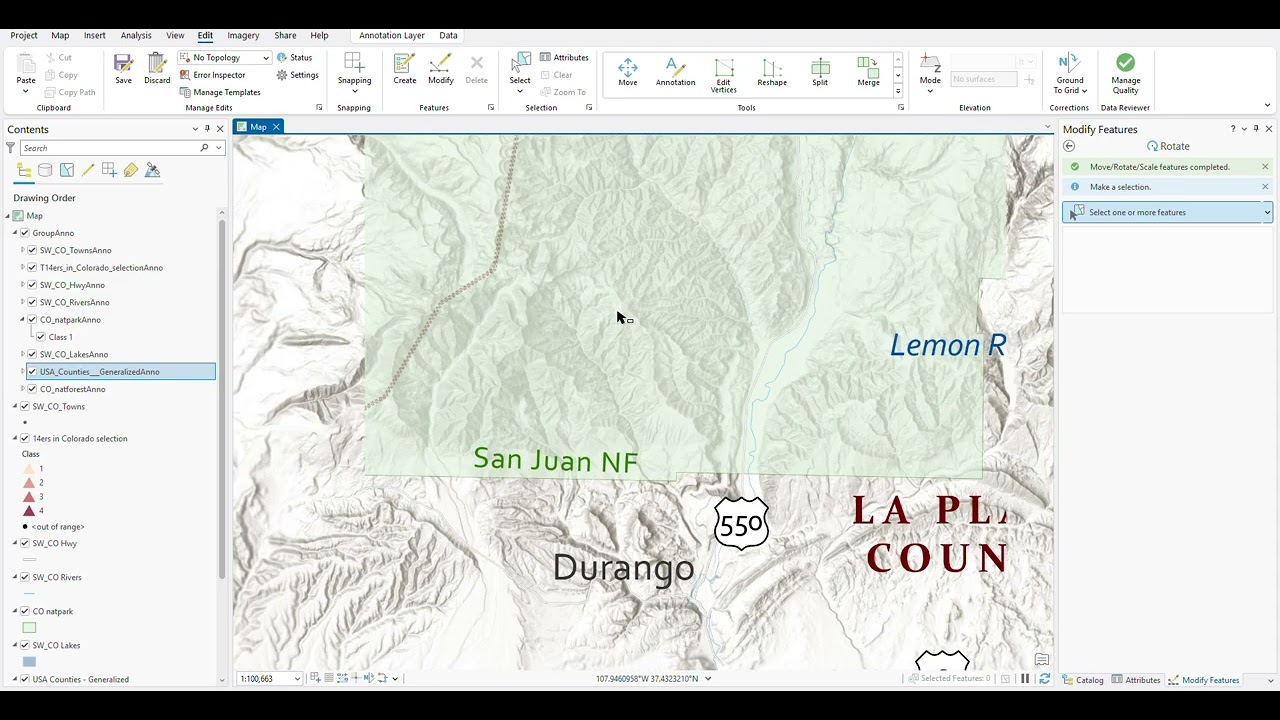Switch to List By Labeling view
This screenshot has width=1280, height=720.
point(131,170)
